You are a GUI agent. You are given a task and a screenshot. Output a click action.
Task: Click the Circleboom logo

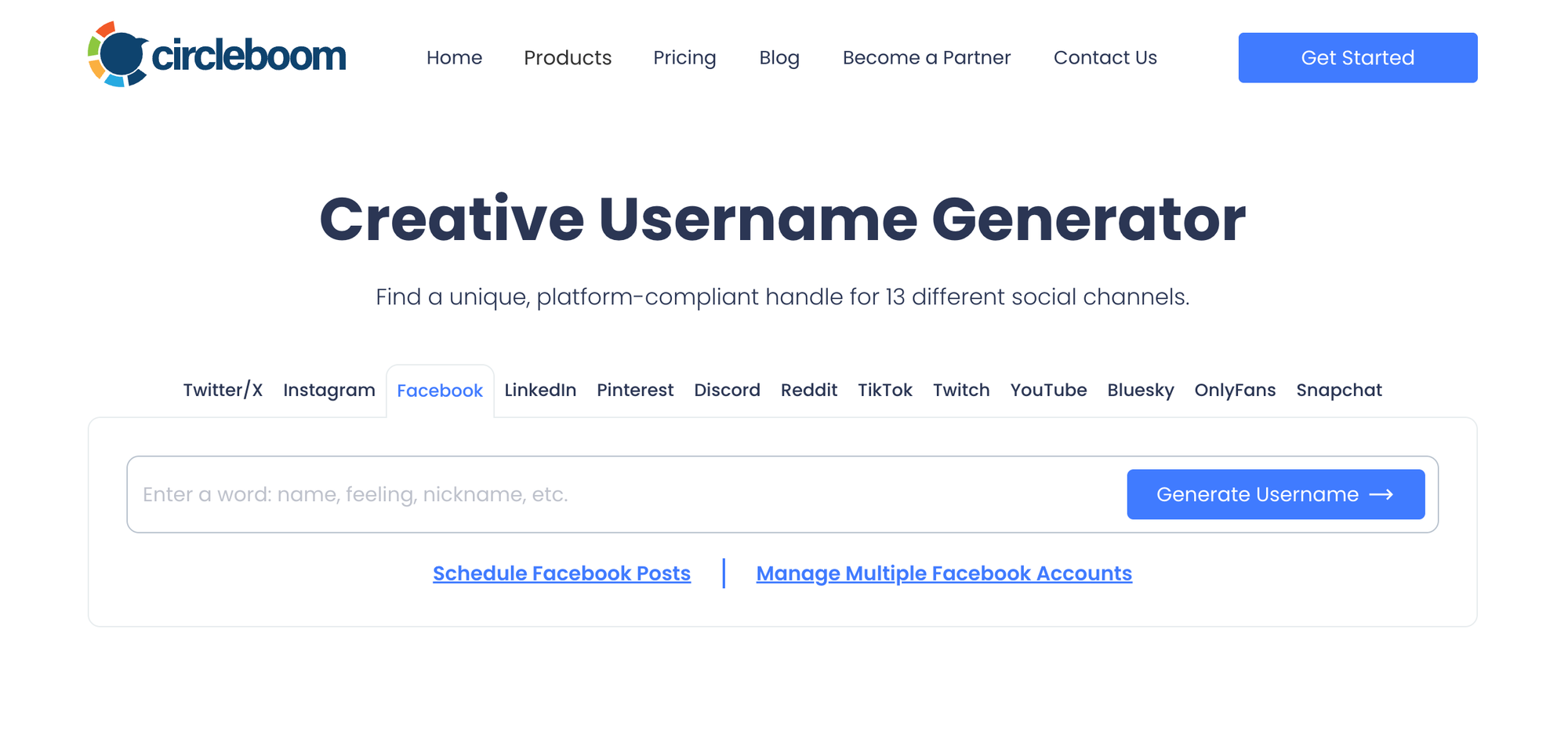(217, 55)
